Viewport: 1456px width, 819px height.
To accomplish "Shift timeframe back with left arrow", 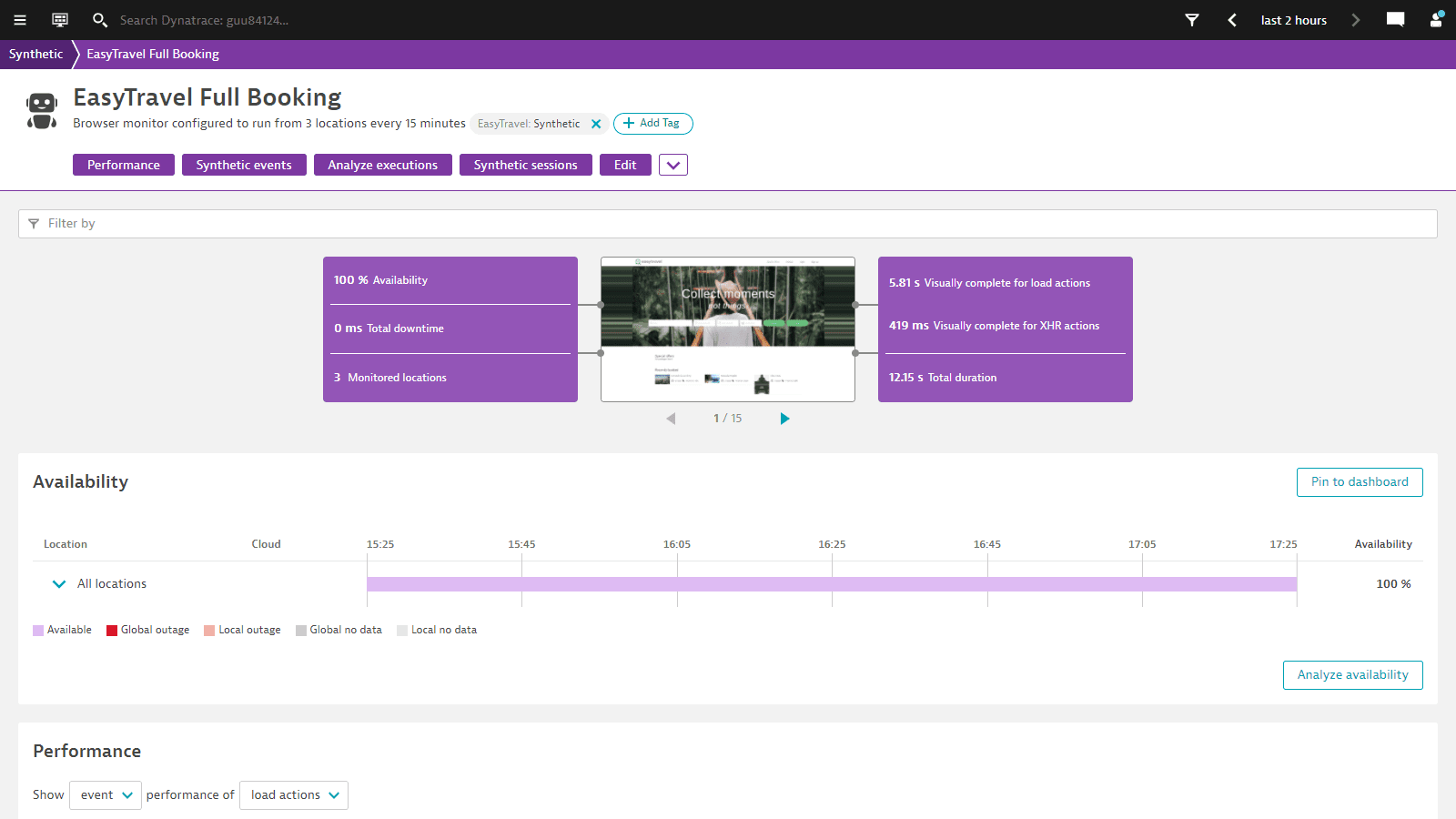I will click(1232, 20).
